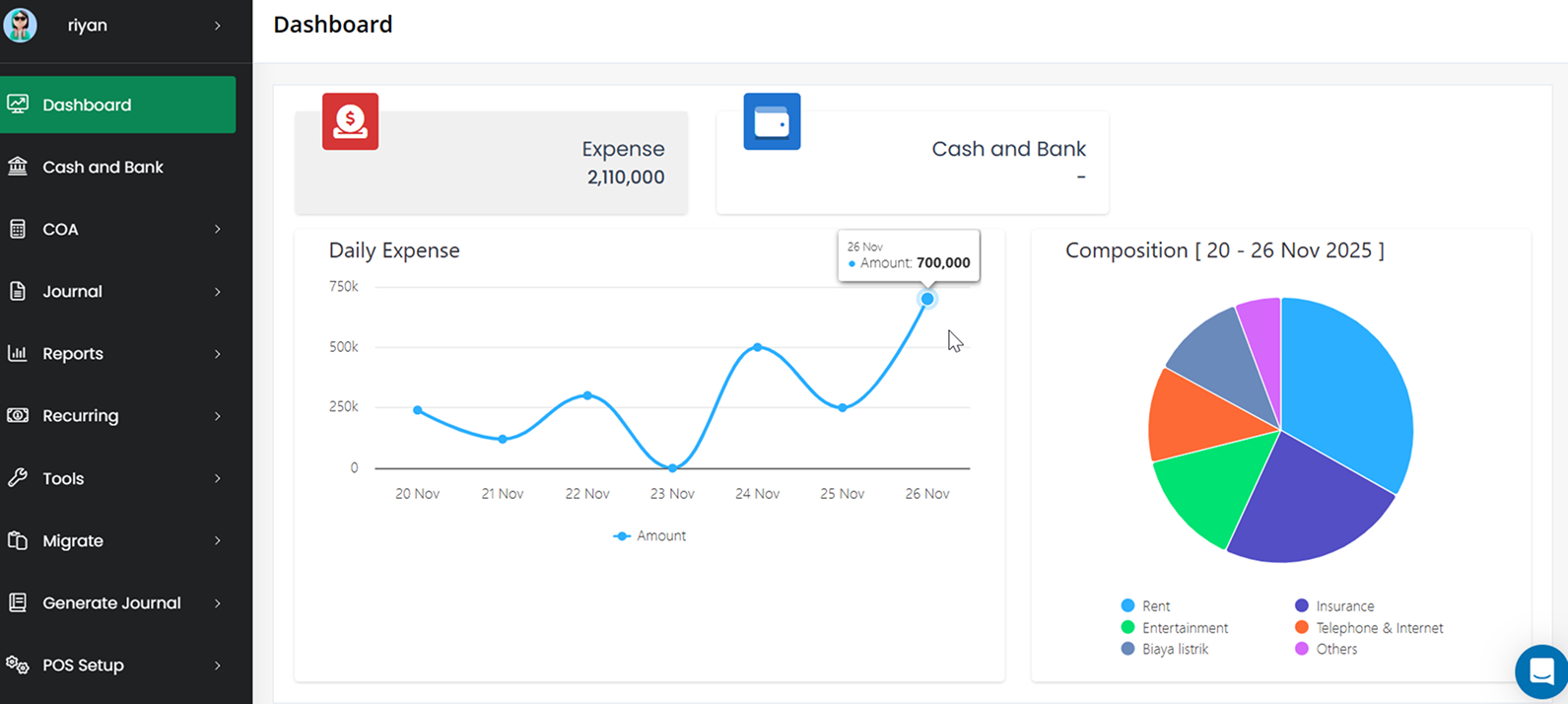Select the Journal menu label
1568x704 pixels.
(72, 291)
